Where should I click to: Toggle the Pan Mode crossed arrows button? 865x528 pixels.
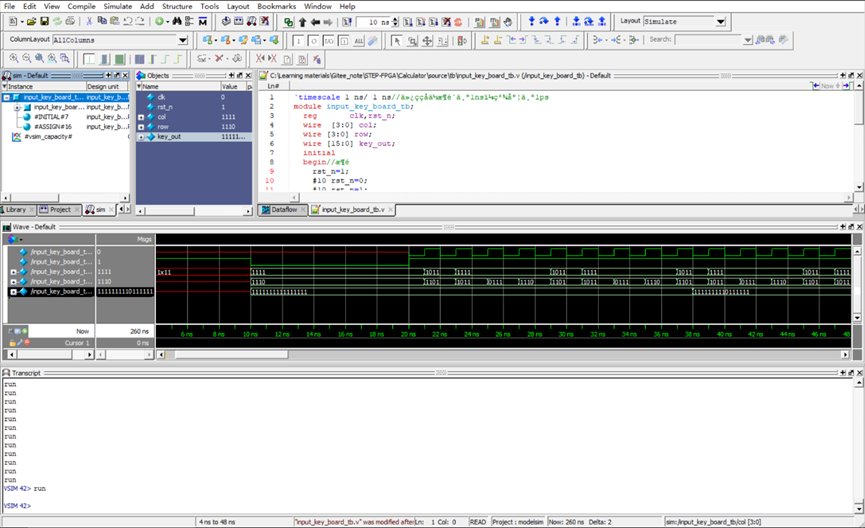tap(427, 41)
